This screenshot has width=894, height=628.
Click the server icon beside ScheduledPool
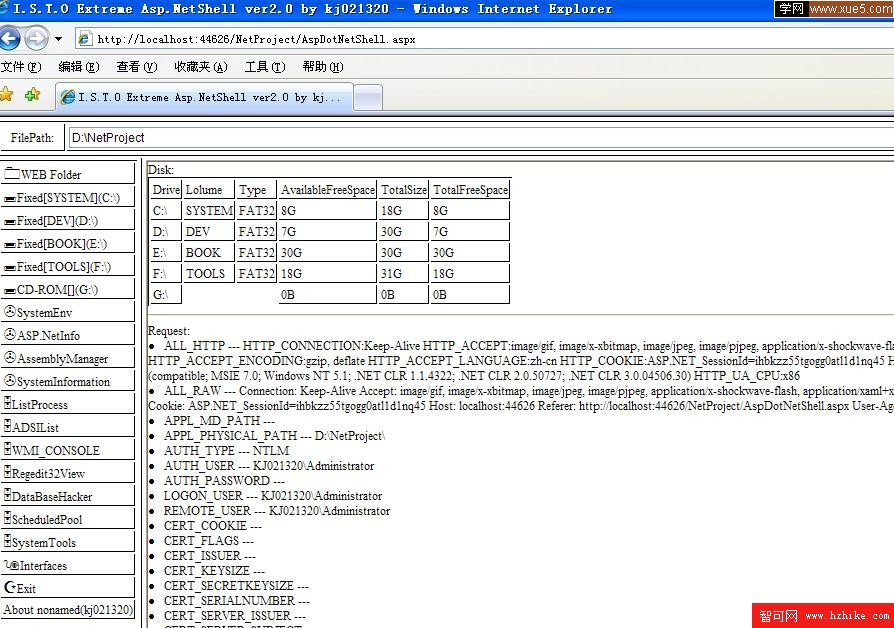(x=7, y=518)
